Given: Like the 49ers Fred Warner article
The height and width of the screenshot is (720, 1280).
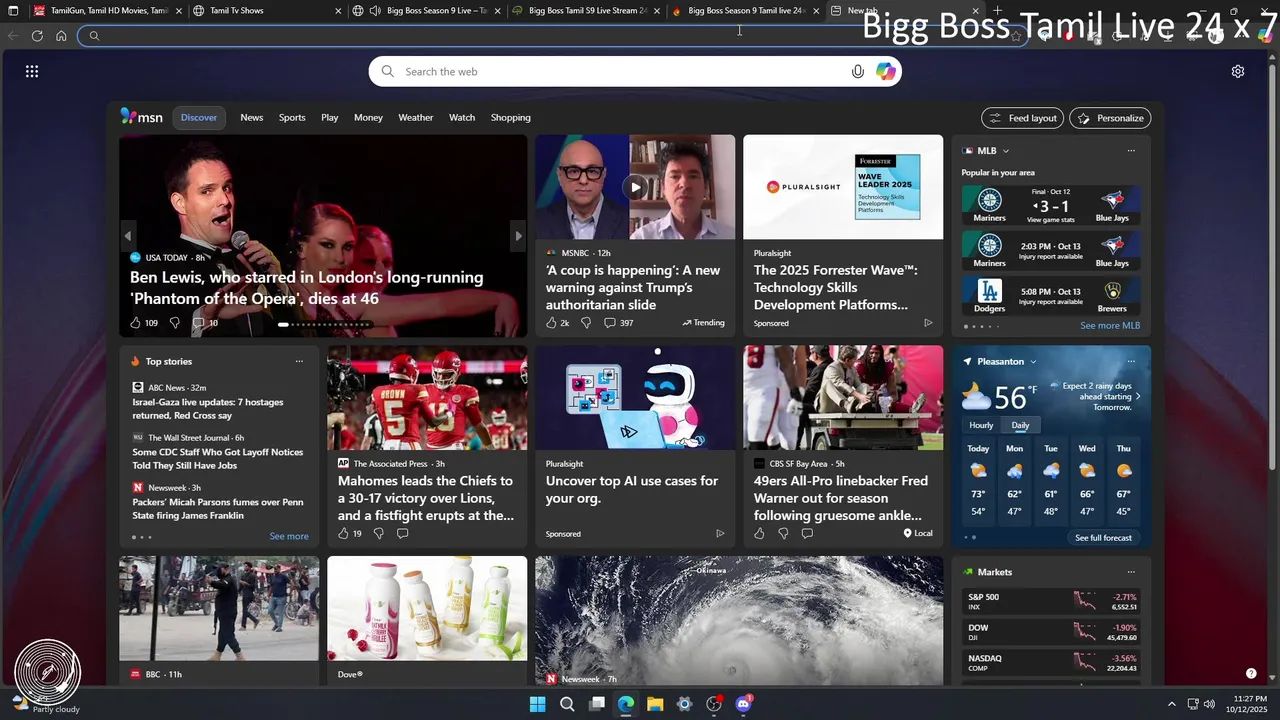Looking at the screenshot, I should tap(759, 534).
